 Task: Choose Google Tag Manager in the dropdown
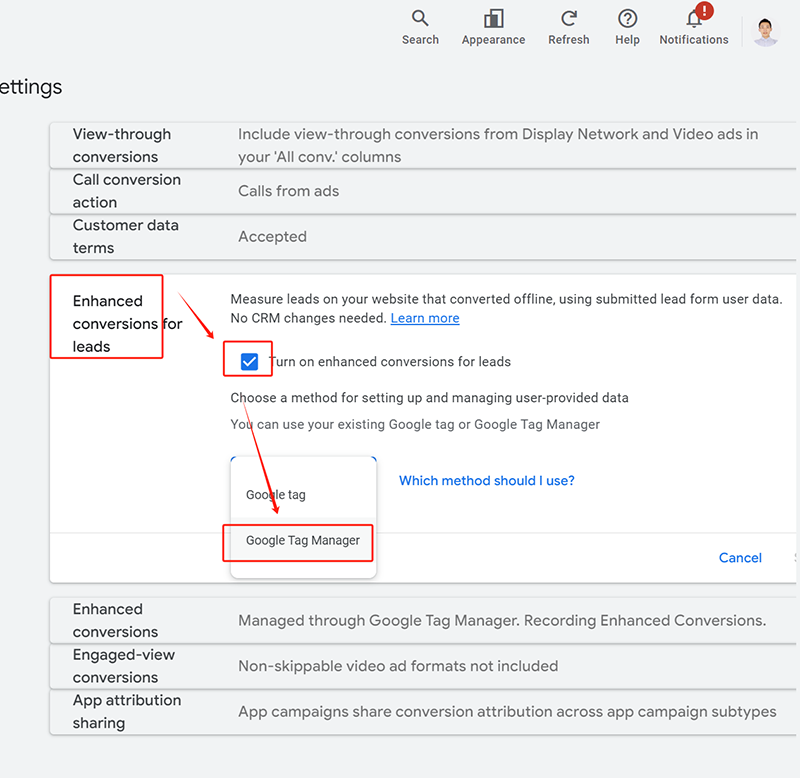point(303,541)
